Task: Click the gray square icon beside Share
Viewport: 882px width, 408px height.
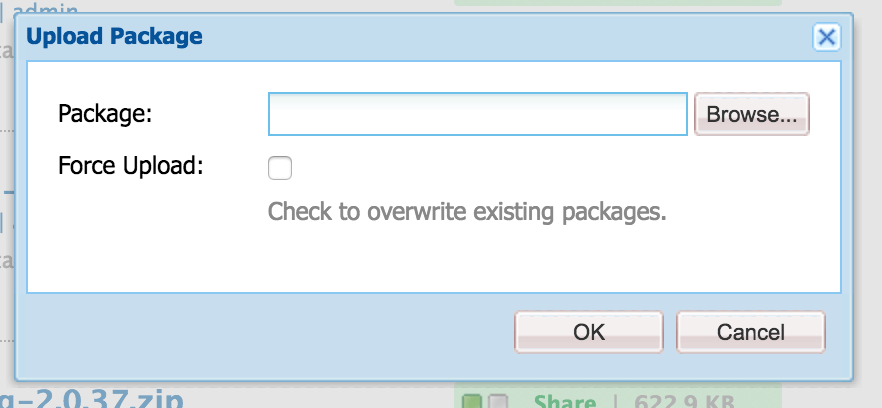Action: 497,402
